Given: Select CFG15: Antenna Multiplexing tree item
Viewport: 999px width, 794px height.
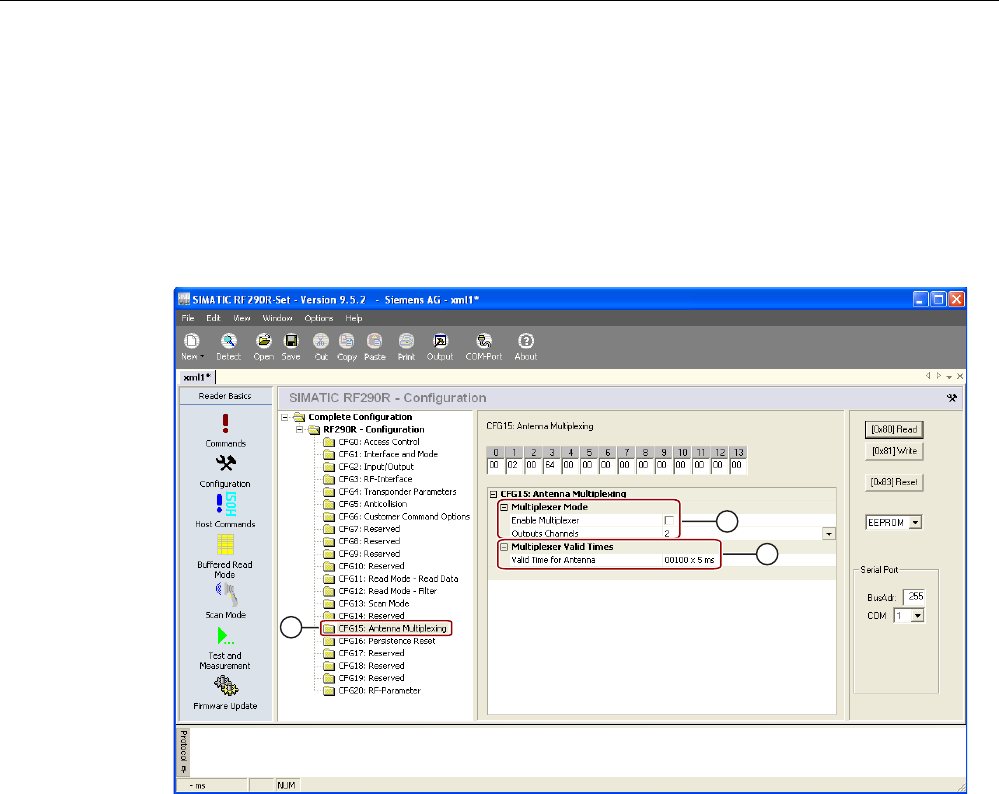Looking at the screenshot, I should pyautogui.click(x=392, y=628).
